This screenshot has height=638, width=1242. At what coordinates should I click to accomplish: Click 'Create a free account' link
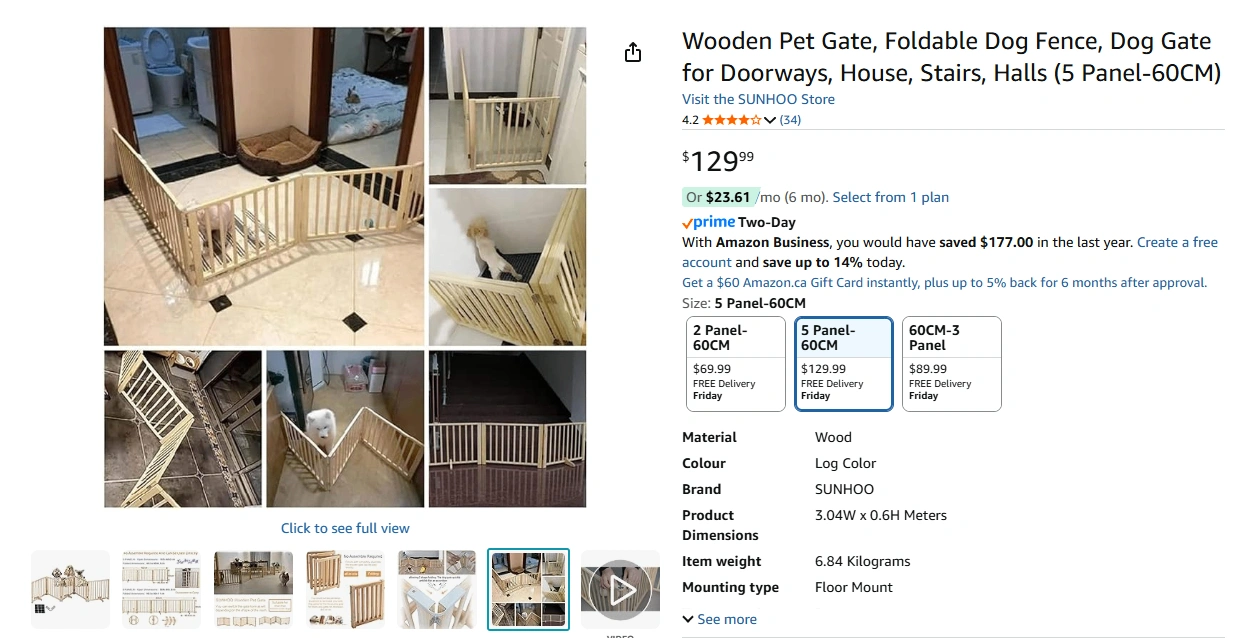pos(1177,242)
